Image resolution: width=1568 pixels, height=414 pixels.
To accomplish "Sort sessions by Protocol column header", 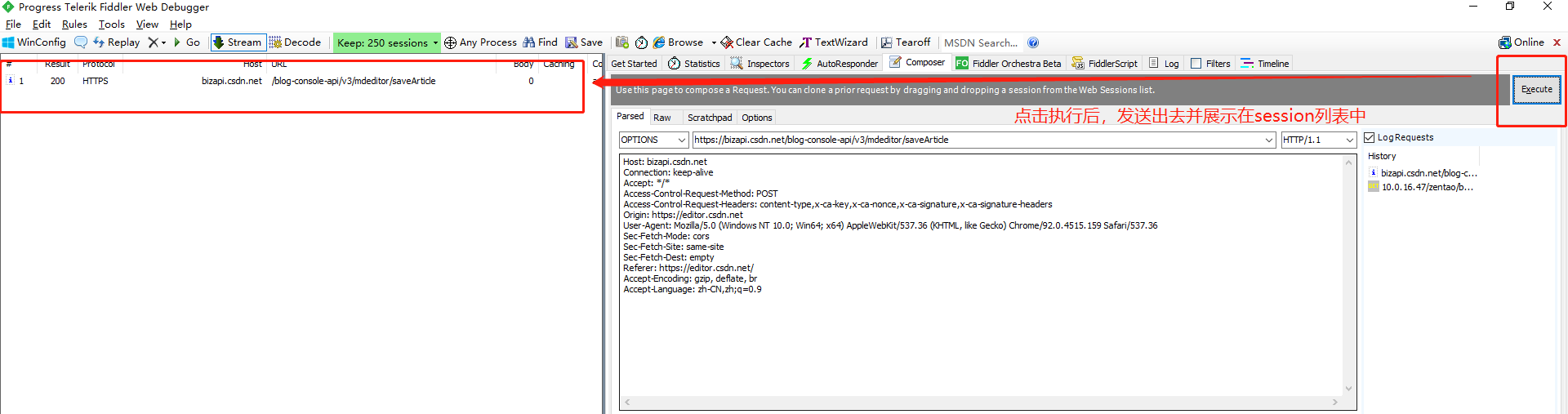I will click(x=99, y=65).
